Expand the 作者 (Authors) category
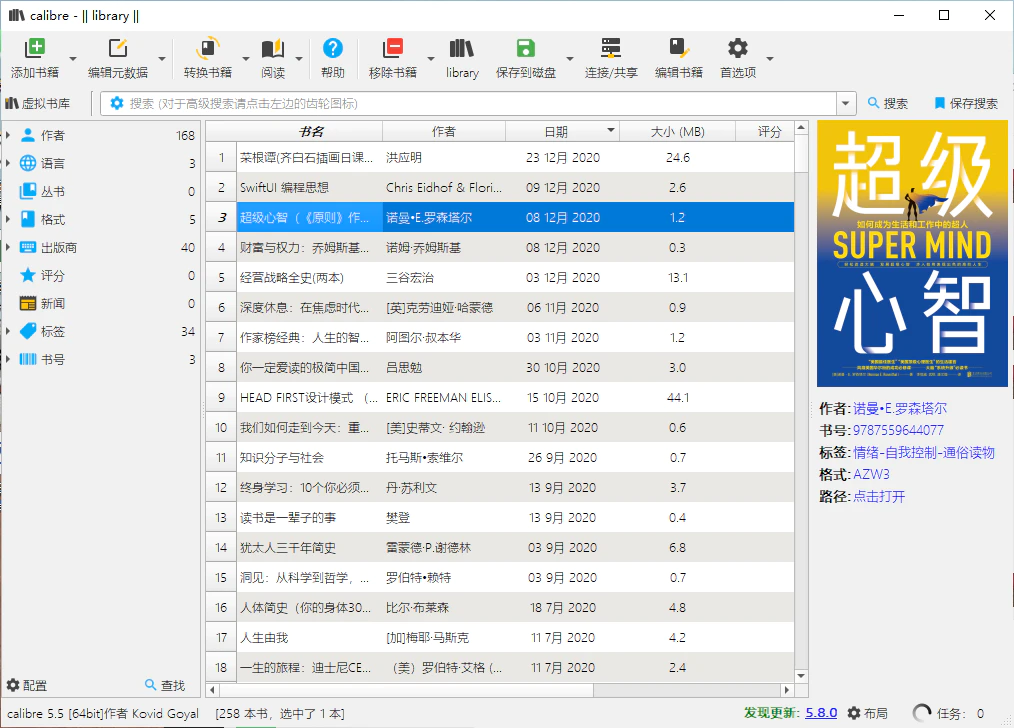This screenshot has height=728, width=1014. pyautogui.click(x=10, y=134)
